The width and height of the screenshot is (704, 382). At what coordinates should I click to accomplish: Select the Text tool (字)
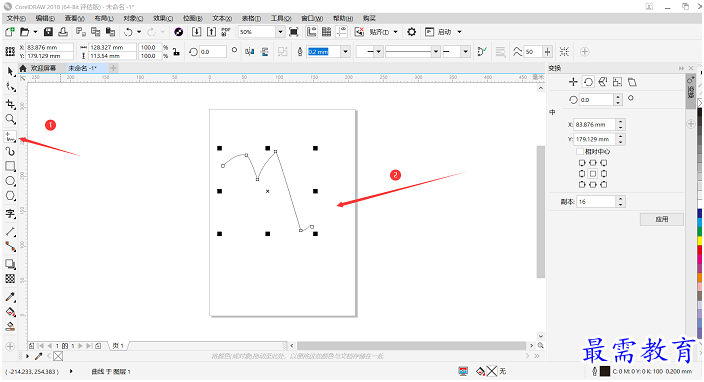(10, 214)
